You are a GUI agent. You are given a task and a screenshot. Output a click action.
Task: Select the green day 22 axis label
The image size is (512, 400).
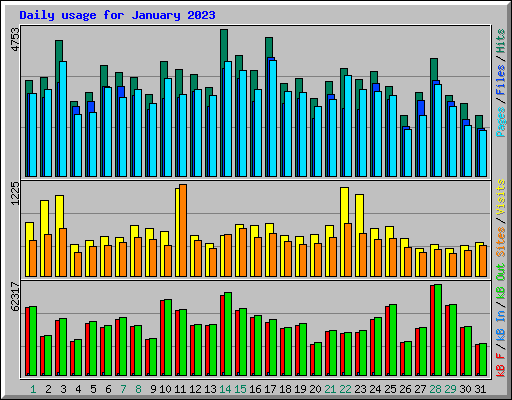[x=345, y=389]
